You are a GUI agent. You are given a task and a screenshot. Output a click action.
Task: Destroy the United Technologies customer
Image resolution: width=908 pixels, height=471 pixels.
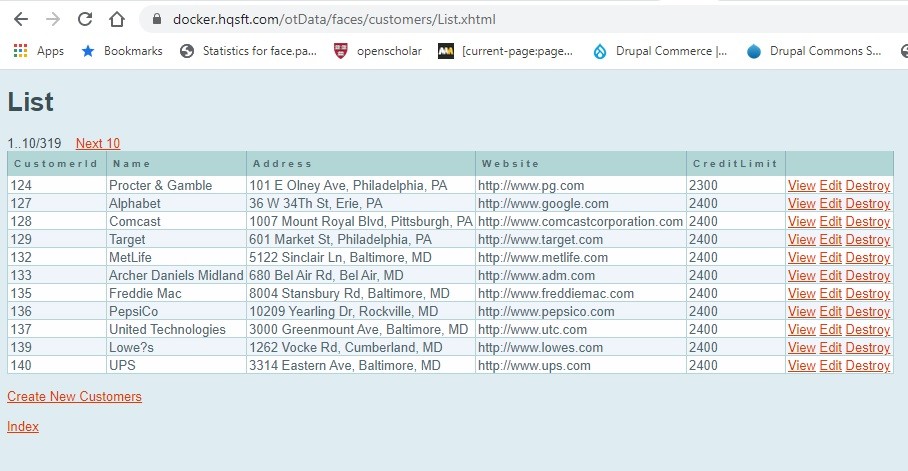click(867, 329)
